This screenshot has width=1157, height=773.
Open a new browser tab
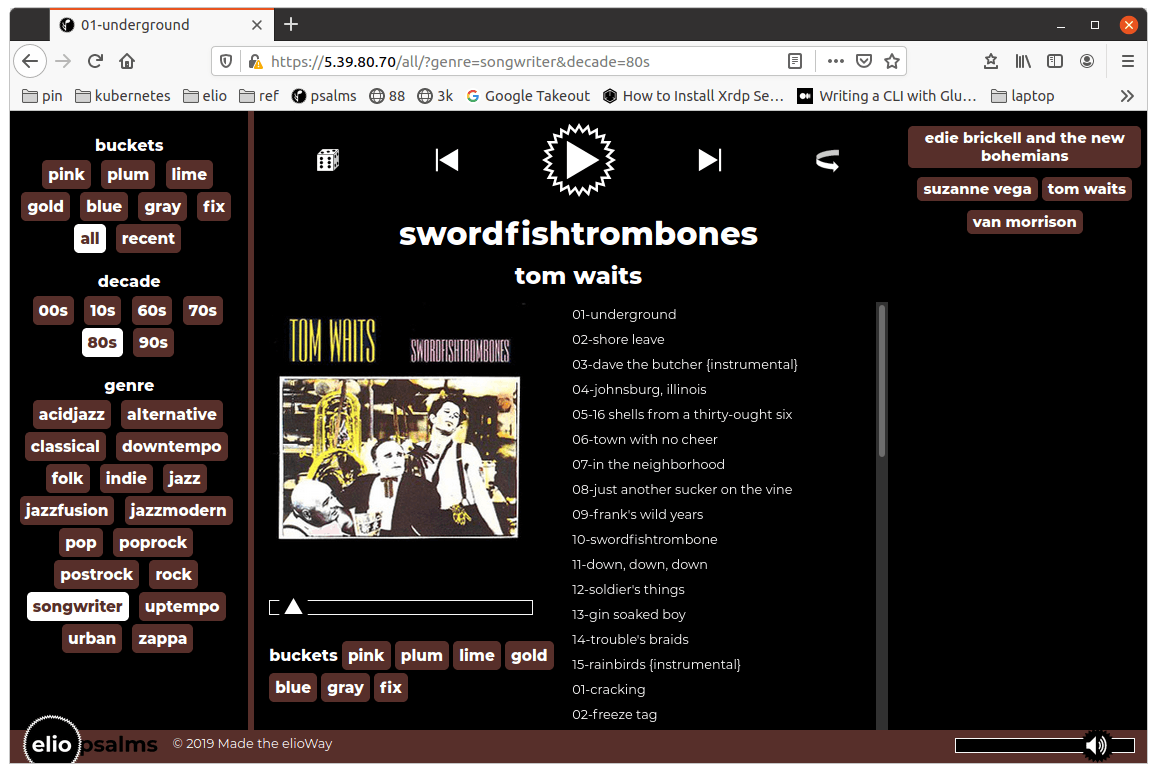[x=291, y=24]
